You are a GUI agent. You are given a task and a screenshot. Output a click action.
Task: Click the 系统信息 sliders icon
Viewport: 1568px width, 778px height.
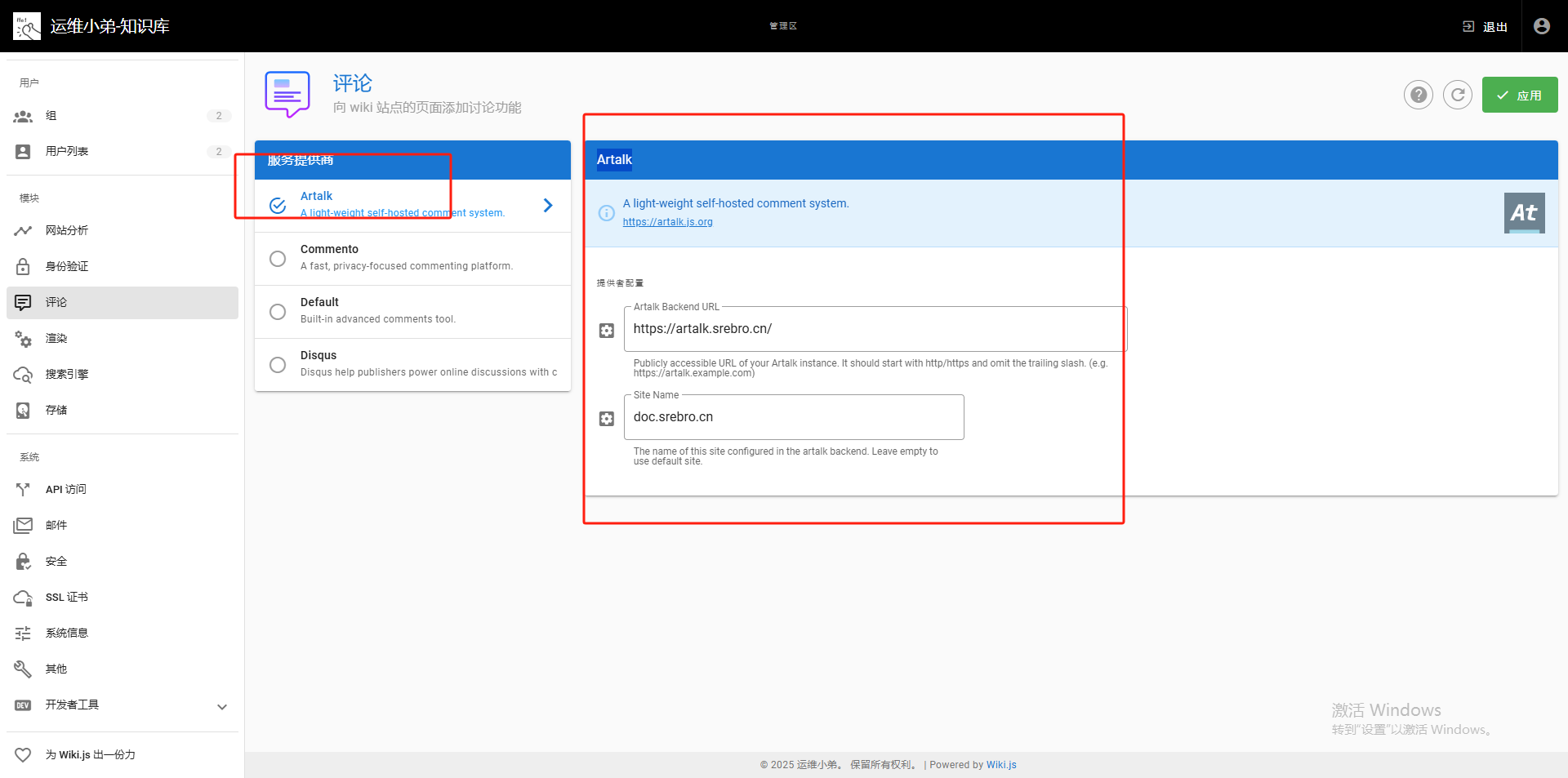coord(23,634)
